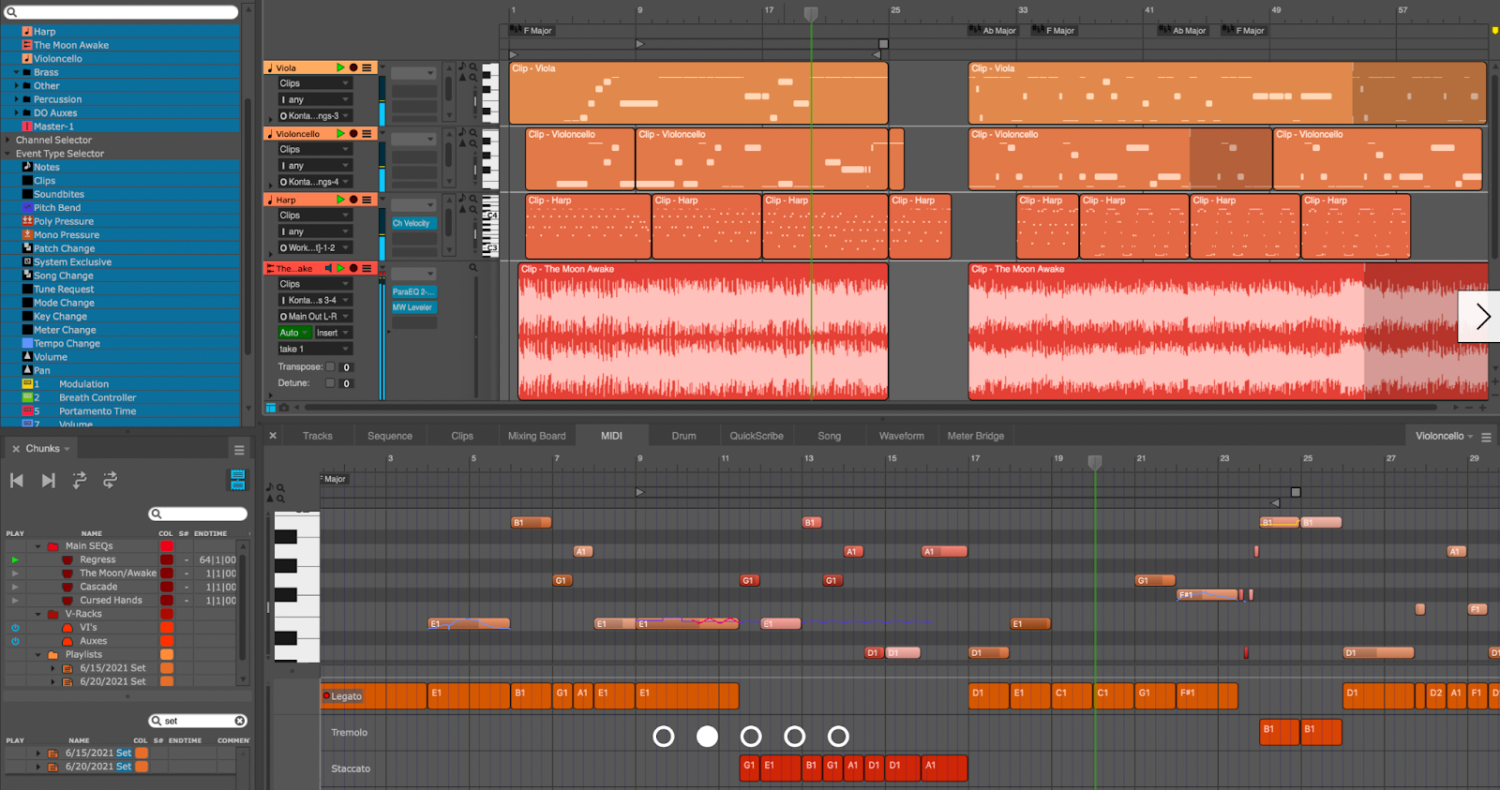Toggle the Transpose checkbox
Image resolution: width=1500 pixels, height=790 pixels.
330,367
